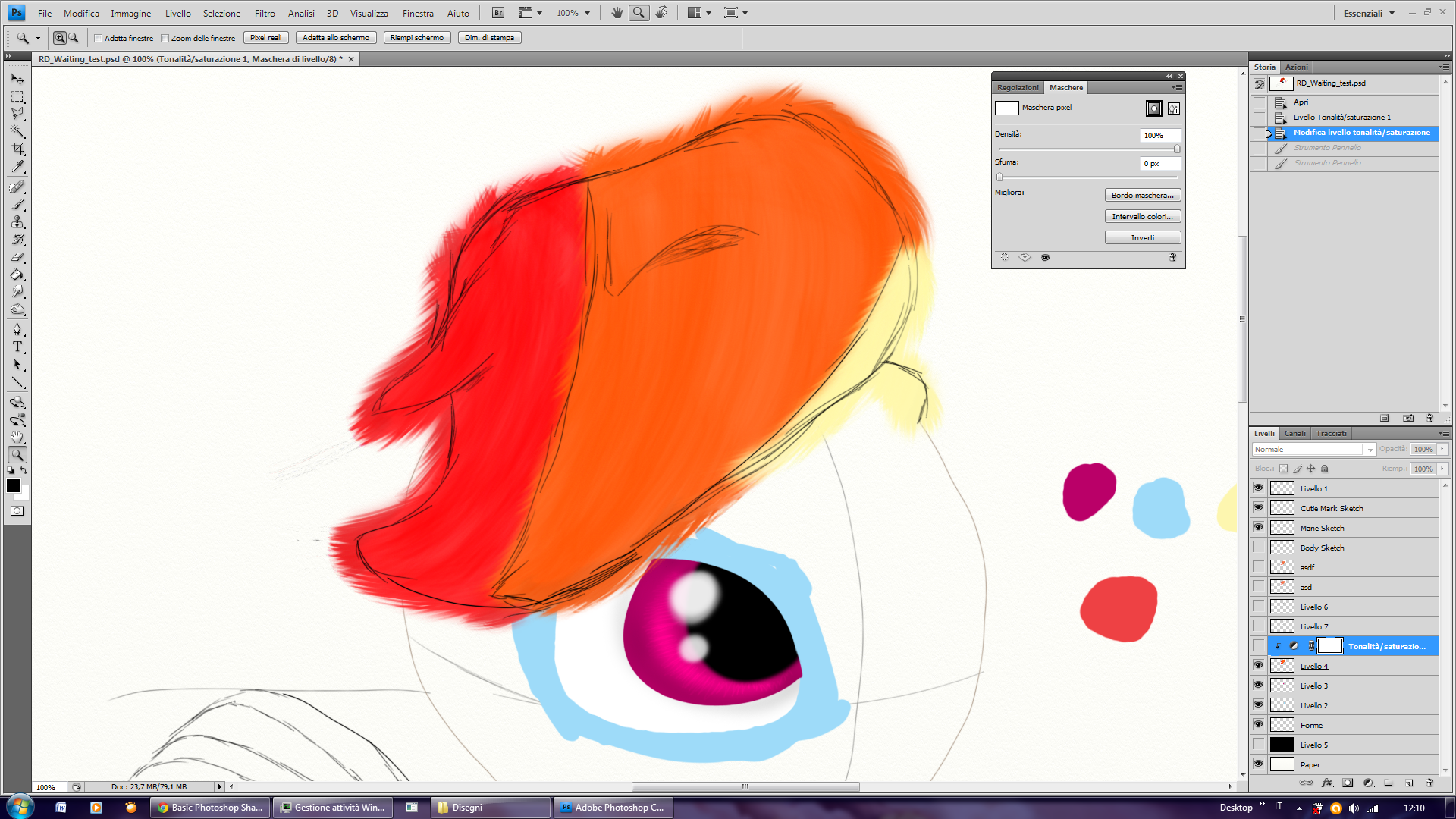This screenshot has width=1456, height=819.
Task: Add layer style via fx icon
Action: pos(1327,783)
